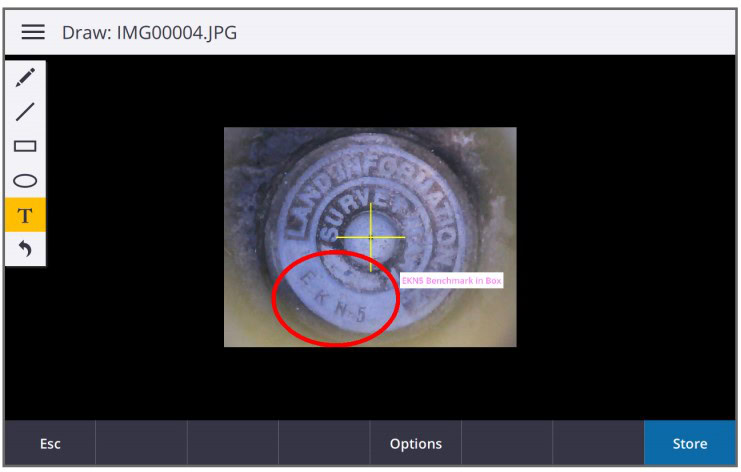
Task: Click the benchmark photo in the canvas
Action: [x=370, y=237]
